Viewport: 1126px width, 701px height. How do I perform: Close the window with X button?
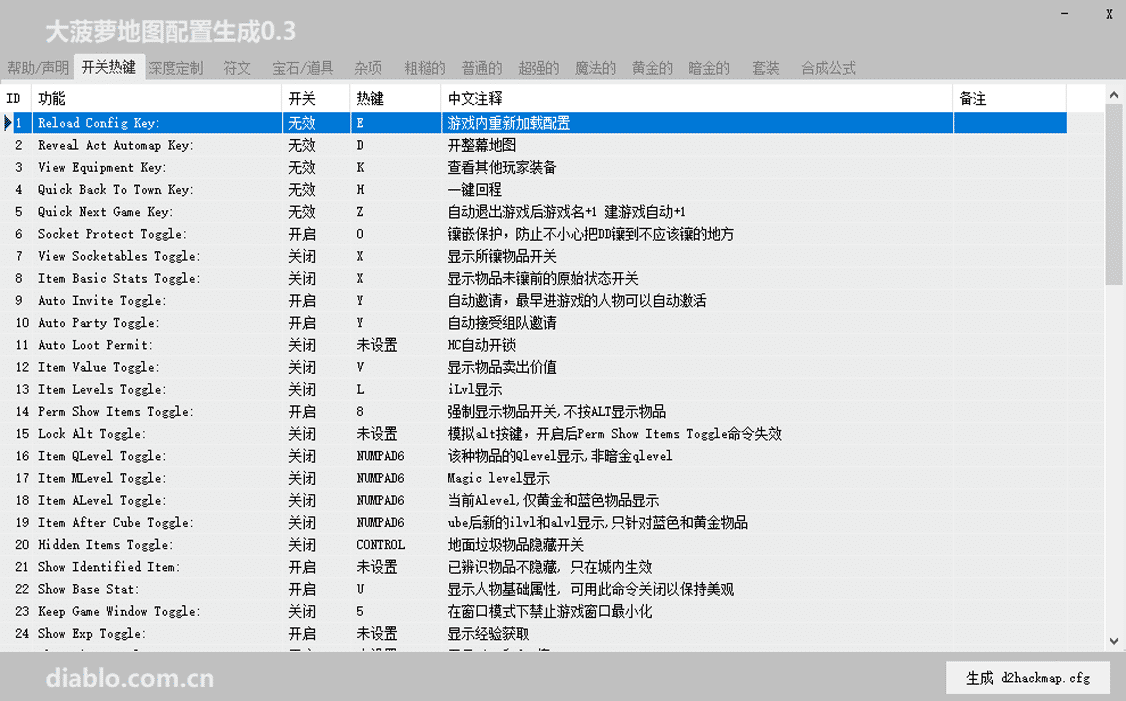[1109, 14]
